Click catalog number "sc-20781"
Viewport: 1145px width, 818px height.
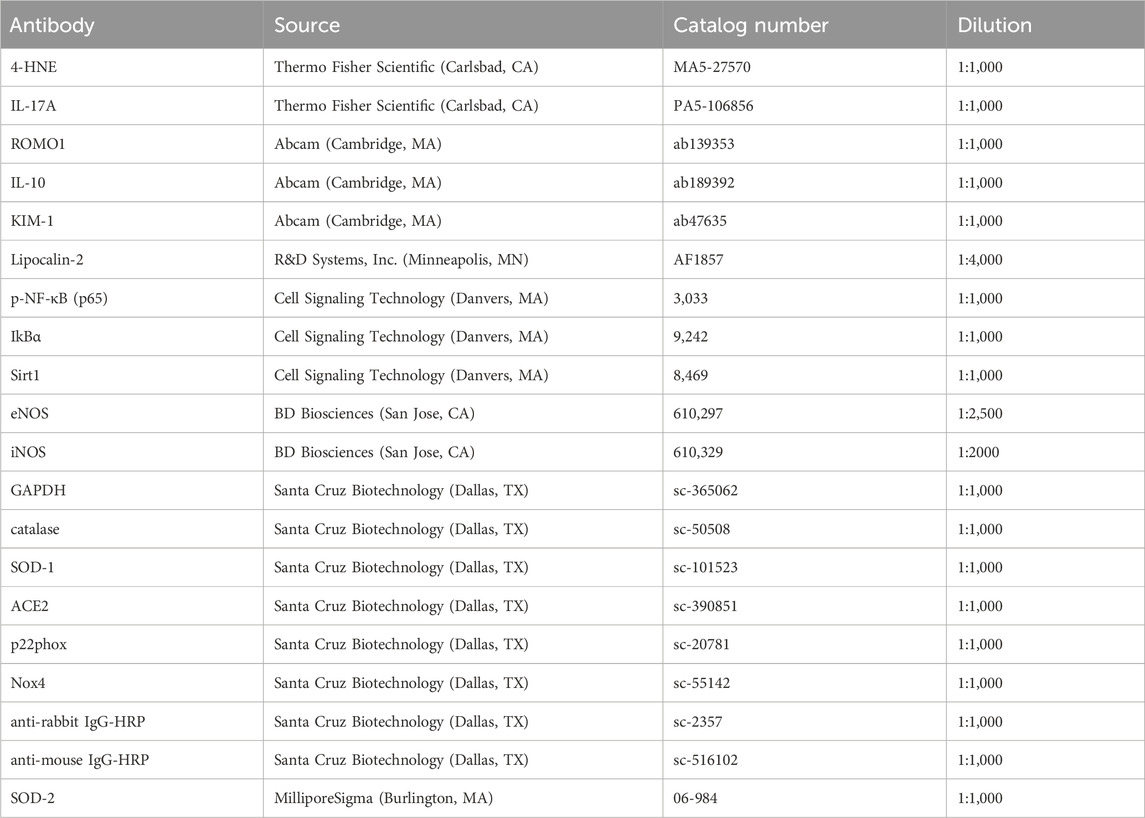[x=702, y=644]
